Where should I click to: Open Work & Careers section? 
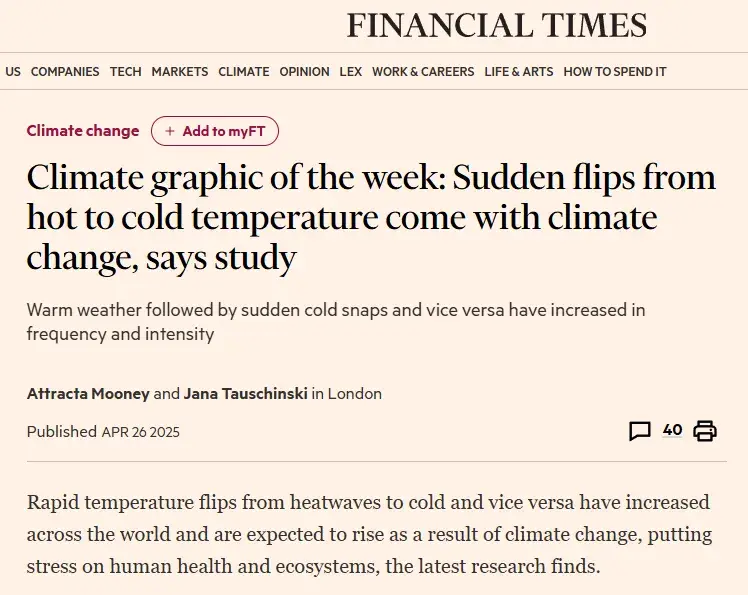click(423, 72)
